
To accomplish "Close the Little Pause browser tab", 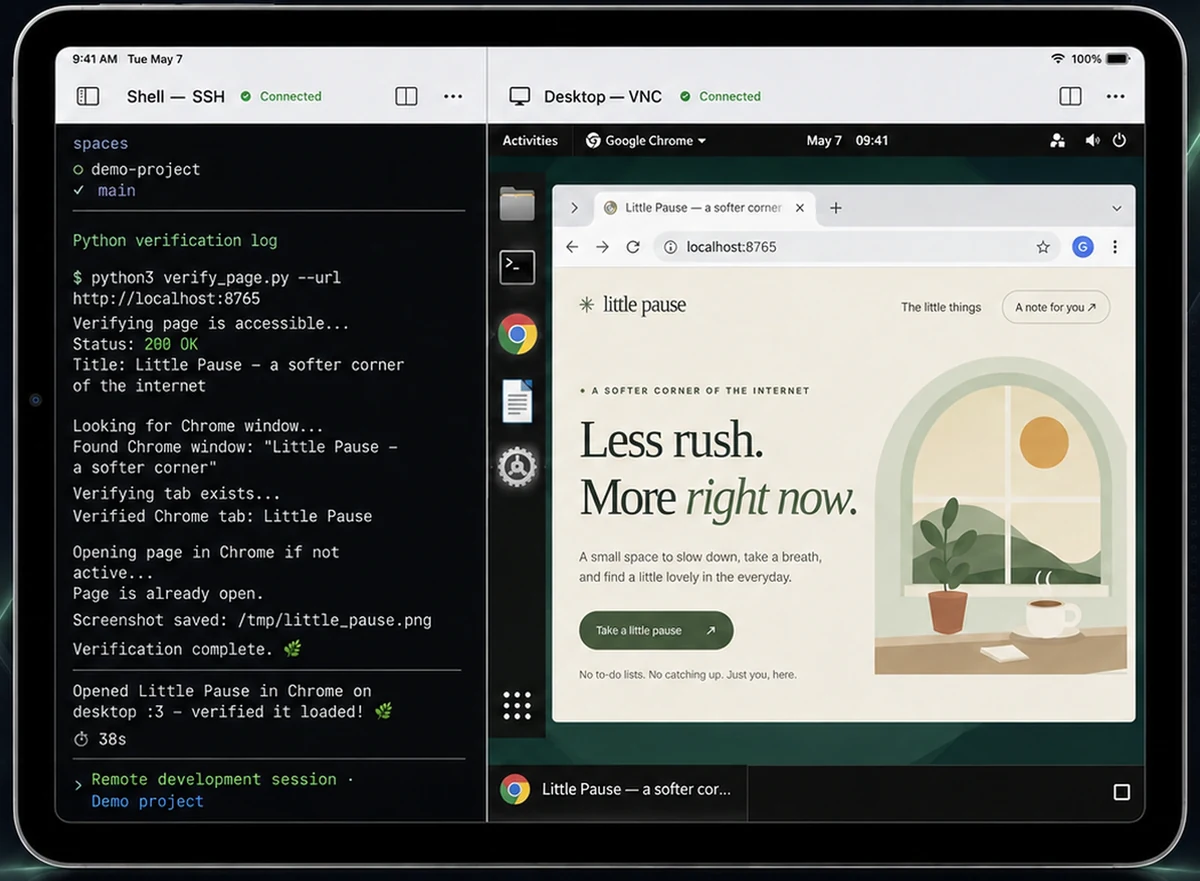I will 800,208.
